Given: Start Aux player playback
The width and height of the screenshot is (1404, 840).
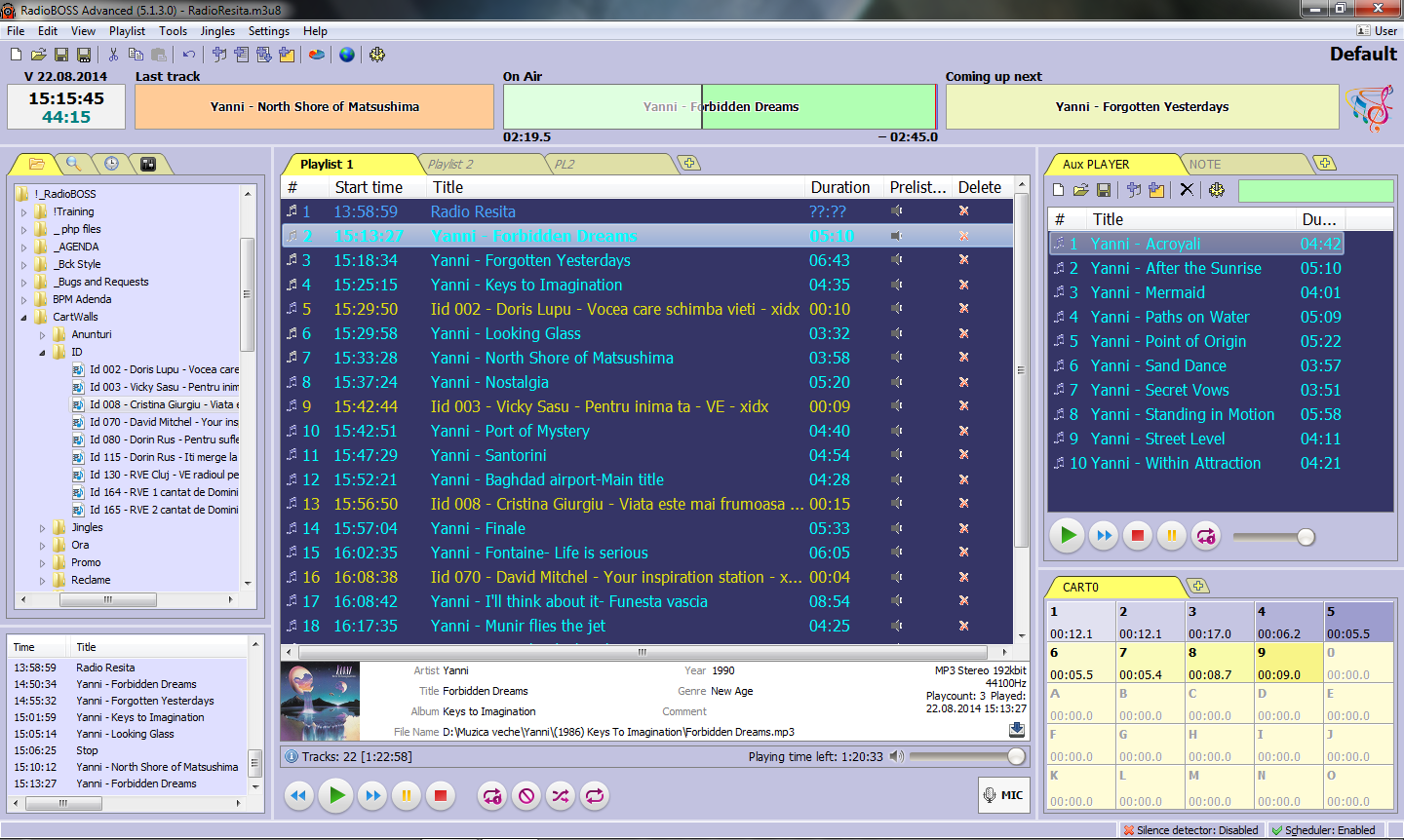Looking at the screenshot, I should pyautogui.click(x=1068, y=535).
